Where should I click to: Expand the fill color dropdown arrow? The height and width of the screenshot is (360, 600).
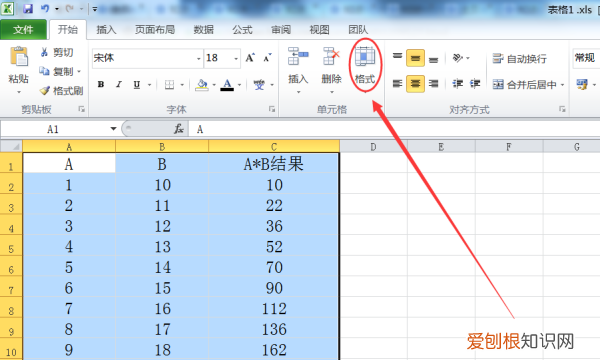point(214,85)
